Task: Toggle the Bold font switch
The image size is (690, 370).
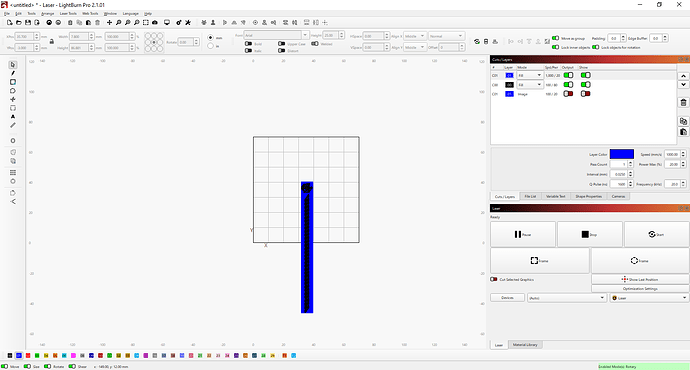Action: [x=248, y=44]
